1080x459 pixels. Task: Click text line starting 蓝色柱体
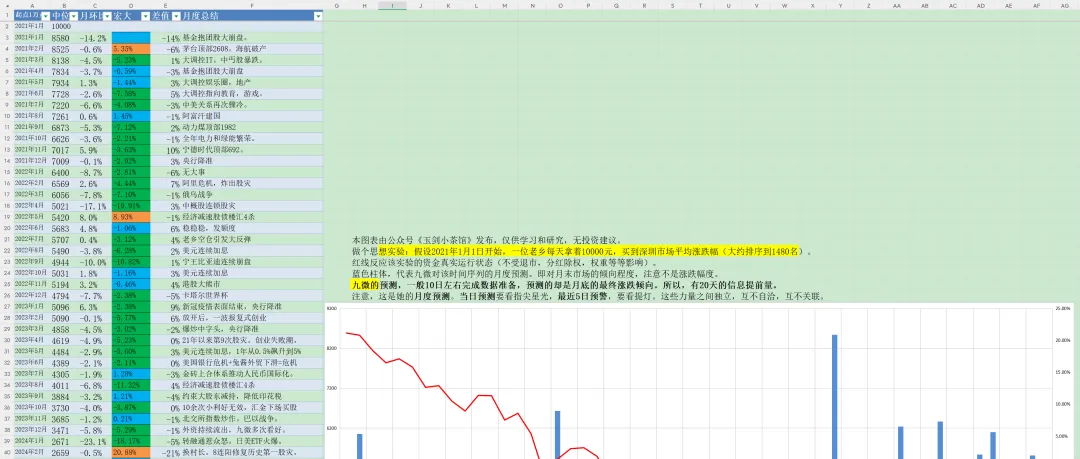click(536, 274)
